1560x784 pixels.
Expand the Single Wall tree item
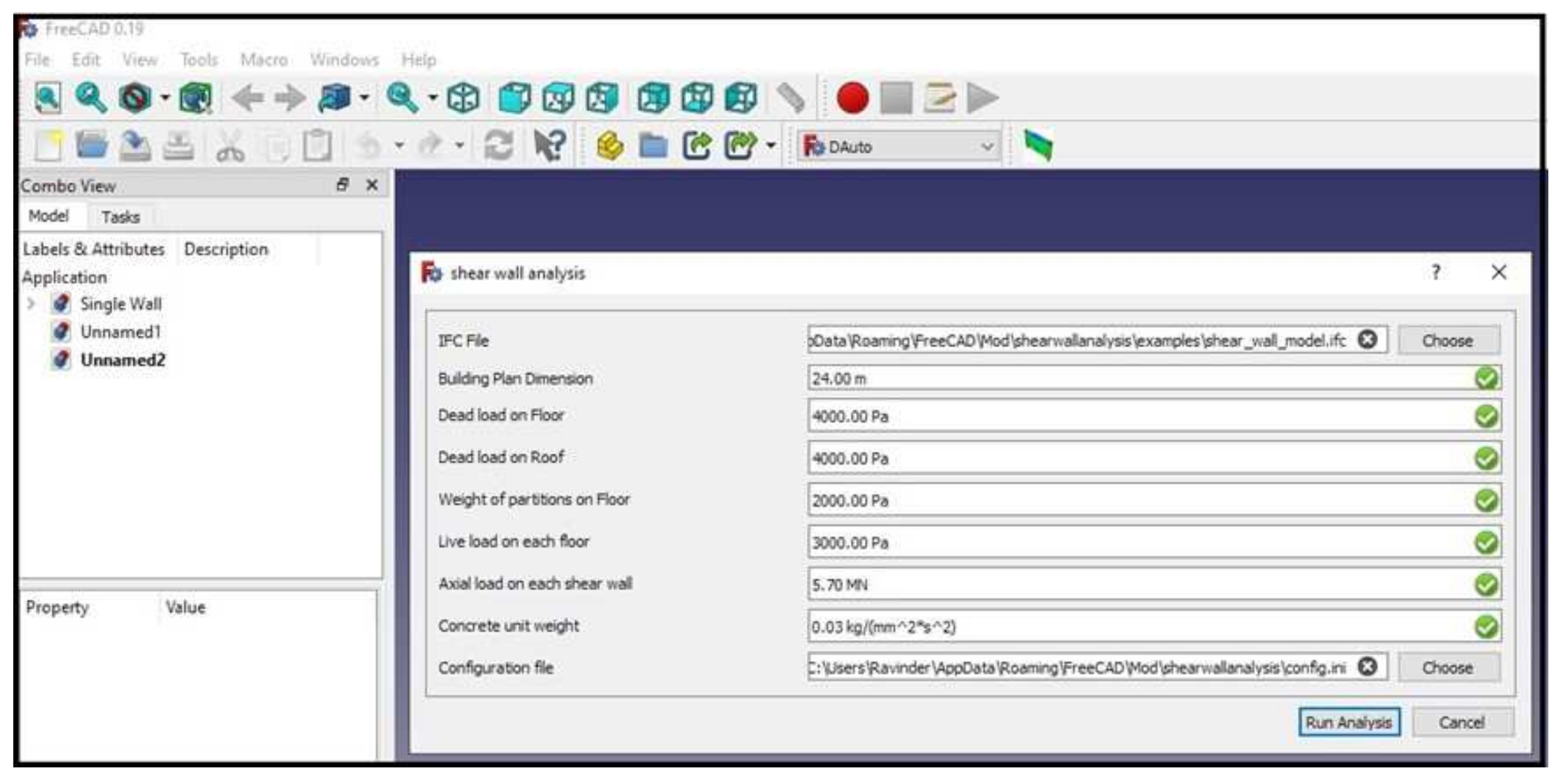[32, 303]
